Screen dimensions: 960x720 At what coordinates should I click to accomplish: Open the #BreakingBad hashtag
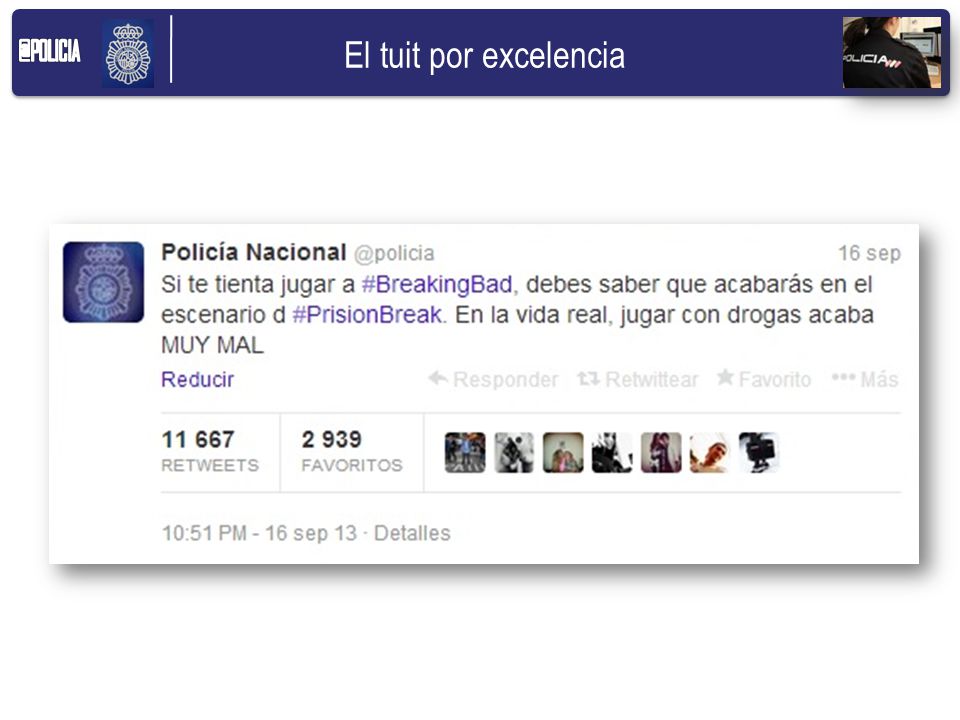[437, 285]
